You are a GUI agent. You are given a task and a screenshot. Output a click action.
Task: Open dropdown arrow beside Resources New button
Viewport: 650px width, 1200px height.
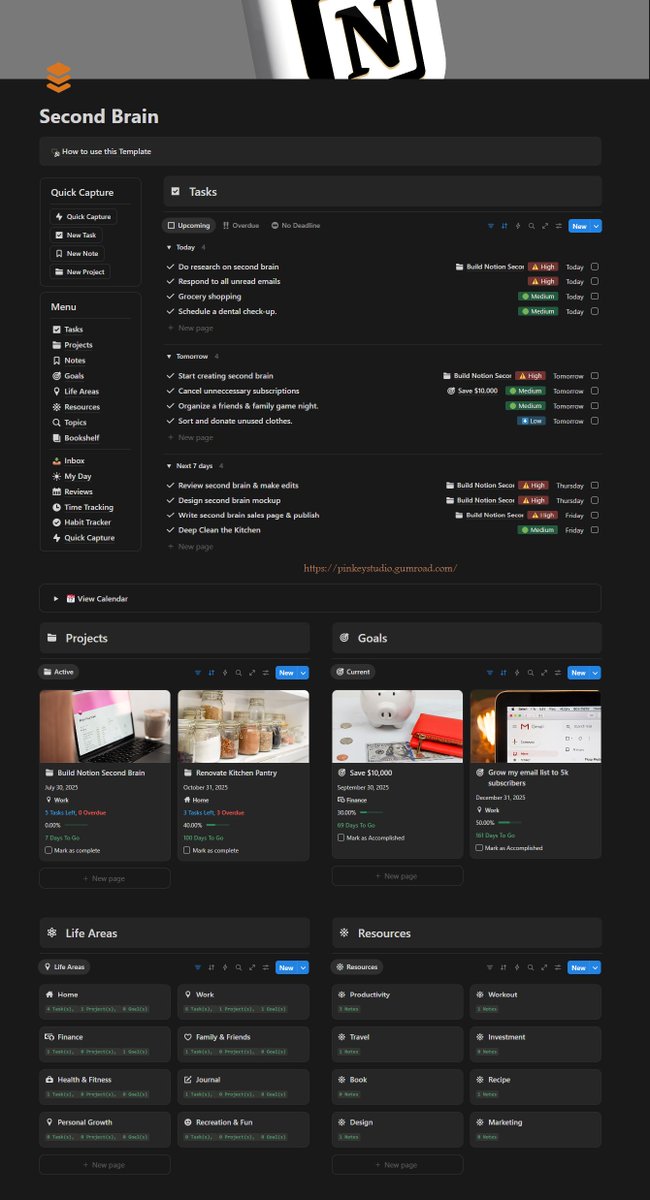pyautogui.click(x=597, y=968)
